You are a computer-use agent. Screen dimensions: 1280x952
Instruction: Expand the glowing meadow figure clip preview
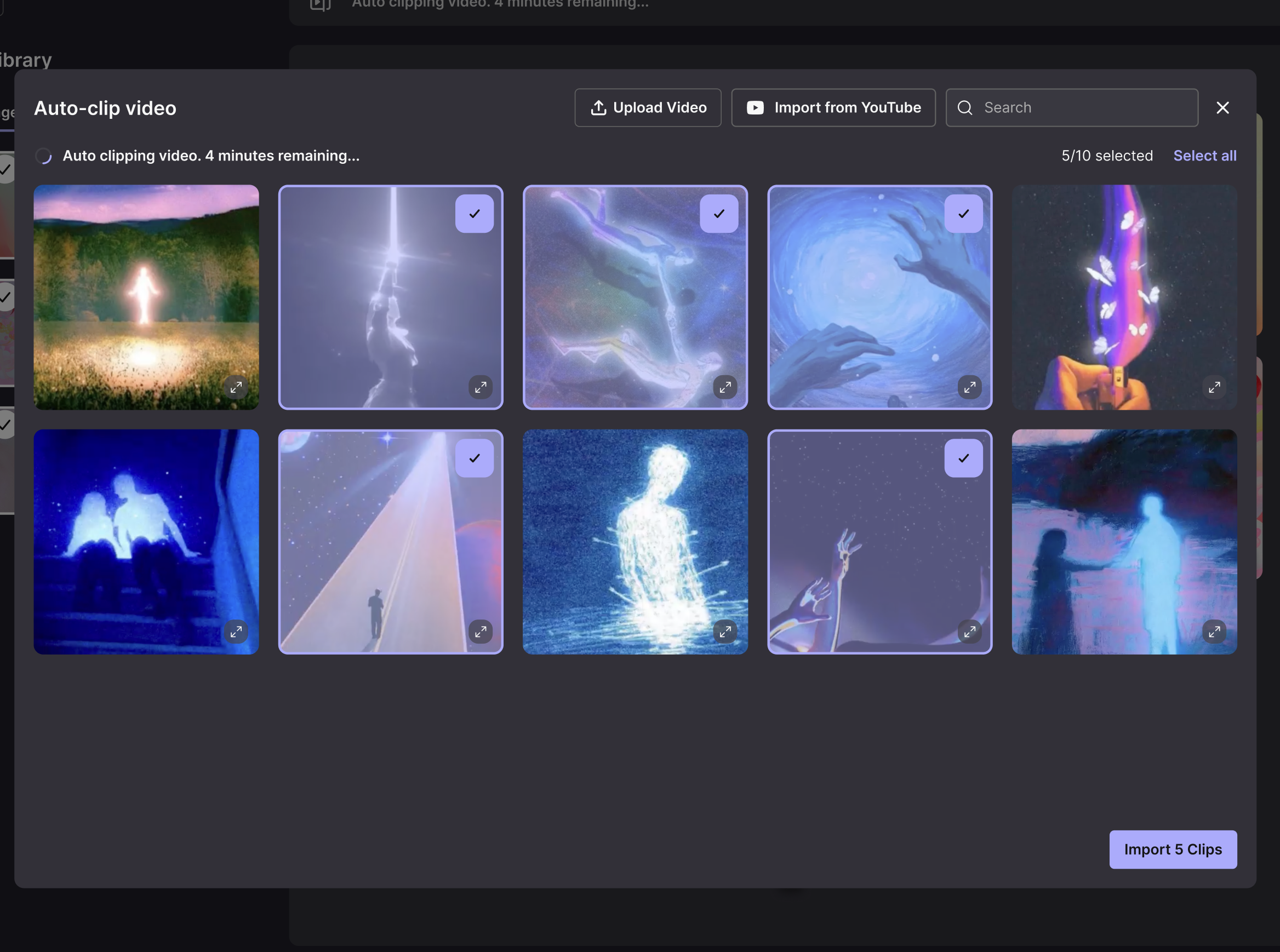(236, 387)
